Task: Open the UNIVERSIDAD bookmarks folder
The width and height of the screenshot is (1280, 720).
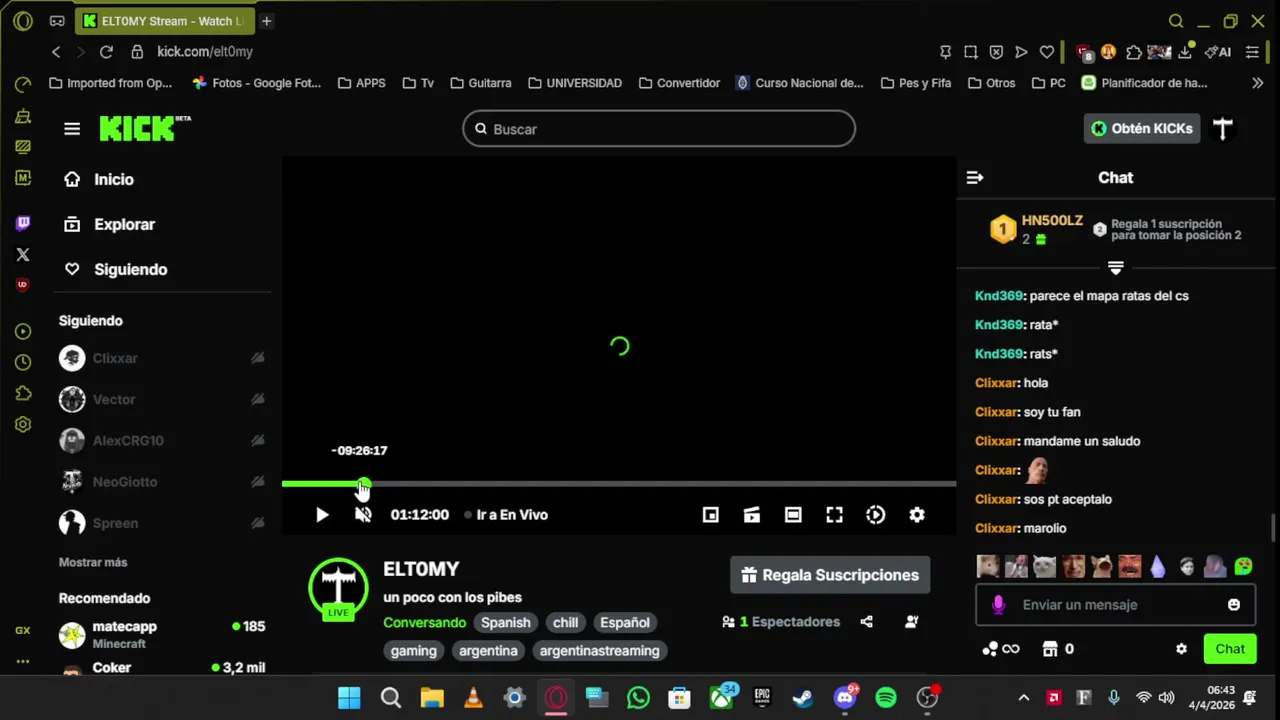Action: click(x=575, y=83)
